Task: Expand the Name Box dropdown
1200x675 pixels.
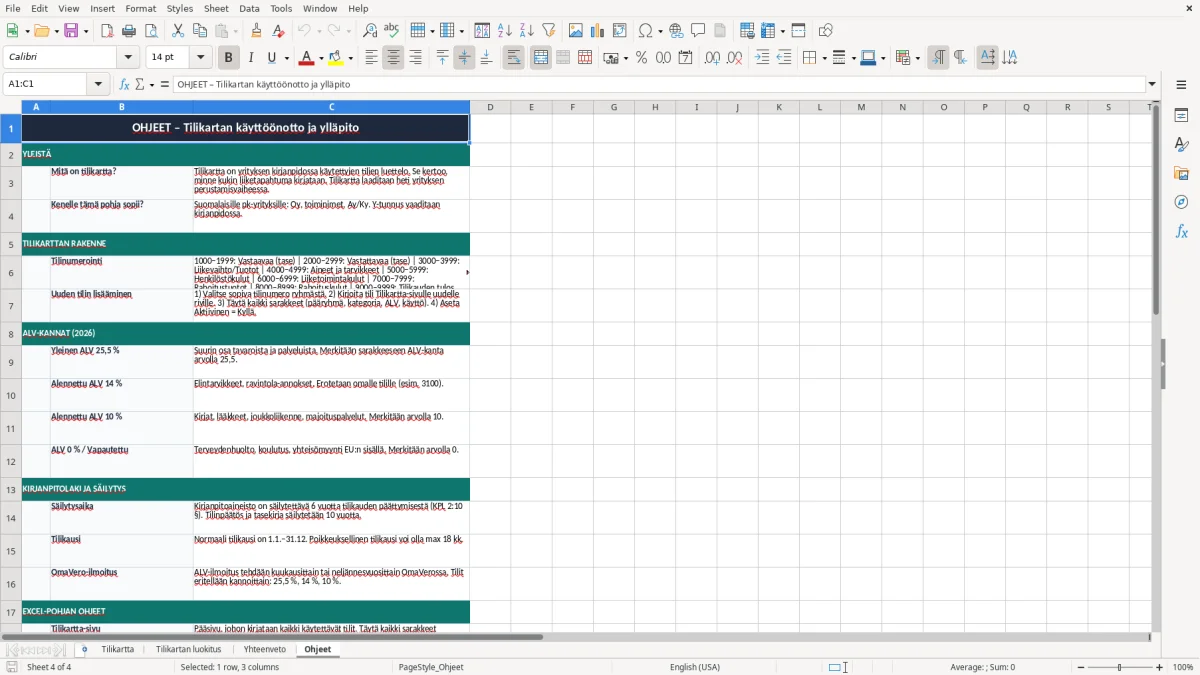Action: click(100, 85)
